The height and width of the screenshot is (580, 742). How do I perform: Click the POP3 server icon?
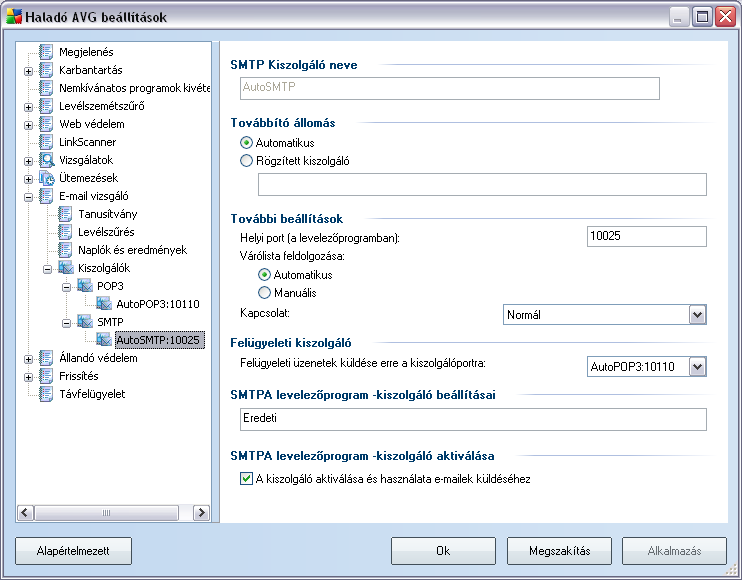pos(85,286)
